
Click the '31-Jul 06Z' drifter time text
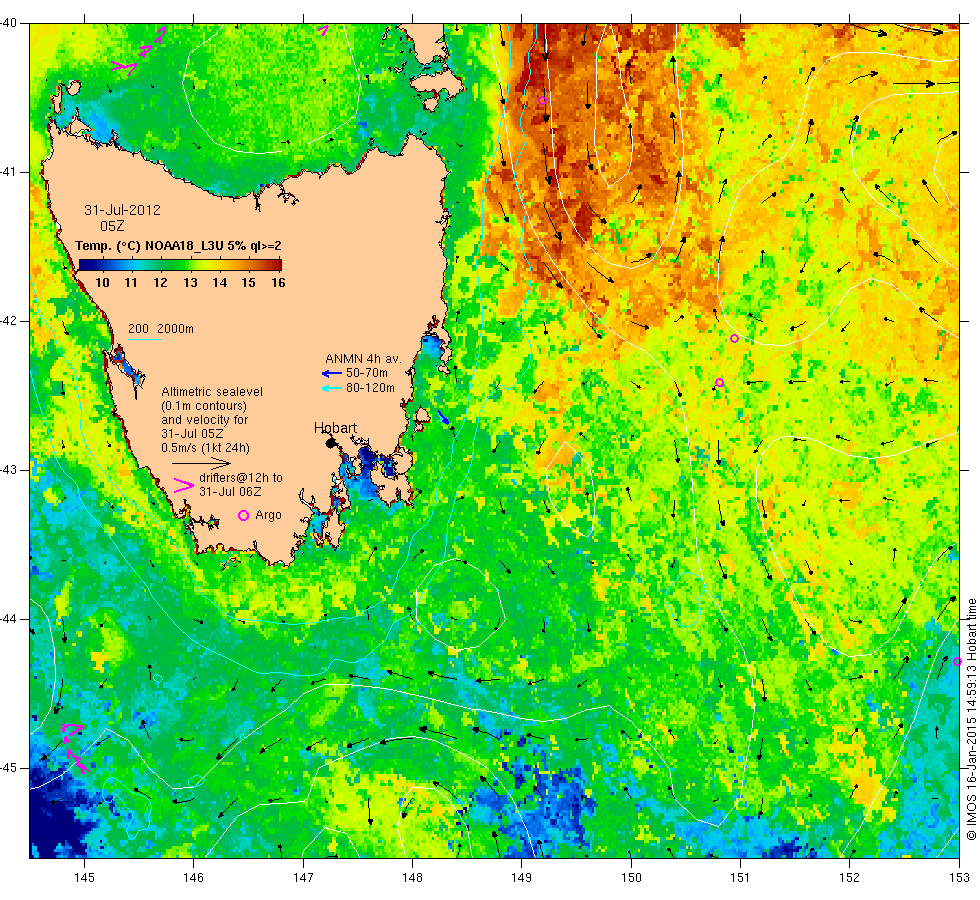point(230,492)
